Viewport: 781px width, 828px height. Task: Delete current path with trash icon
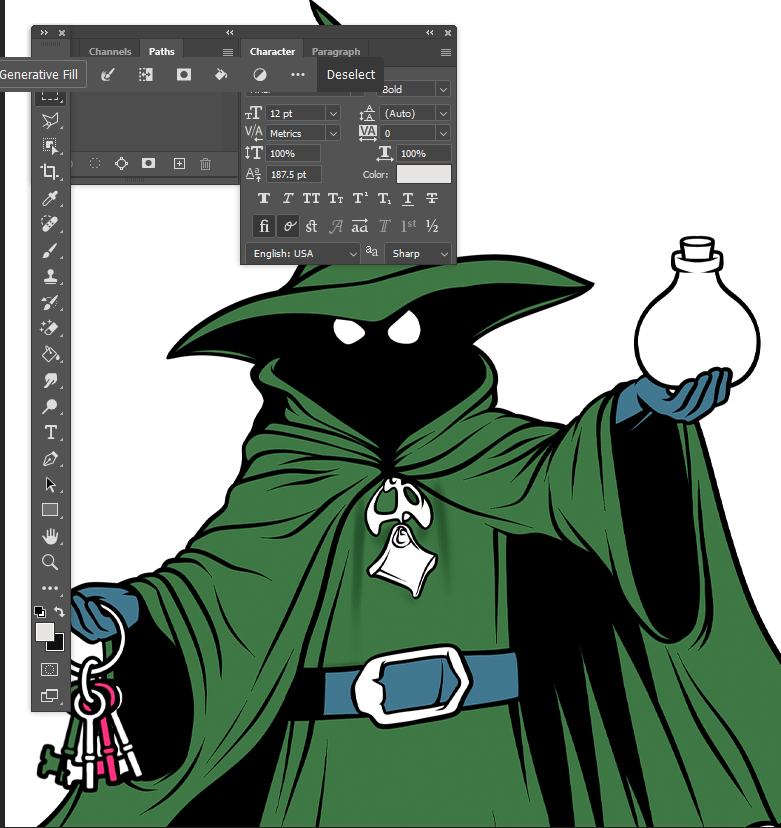tap(205, 163)
